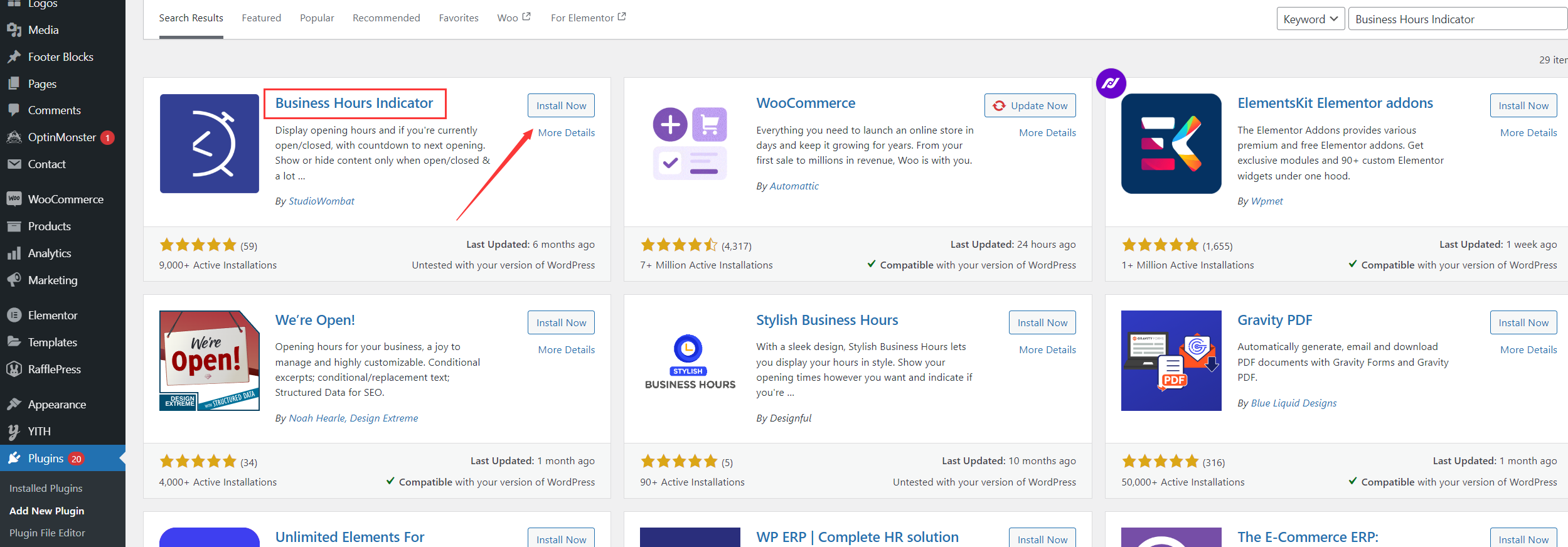Click the OptinMonster icon
This screenshot has width=1568, height=547.
[14, 137]
